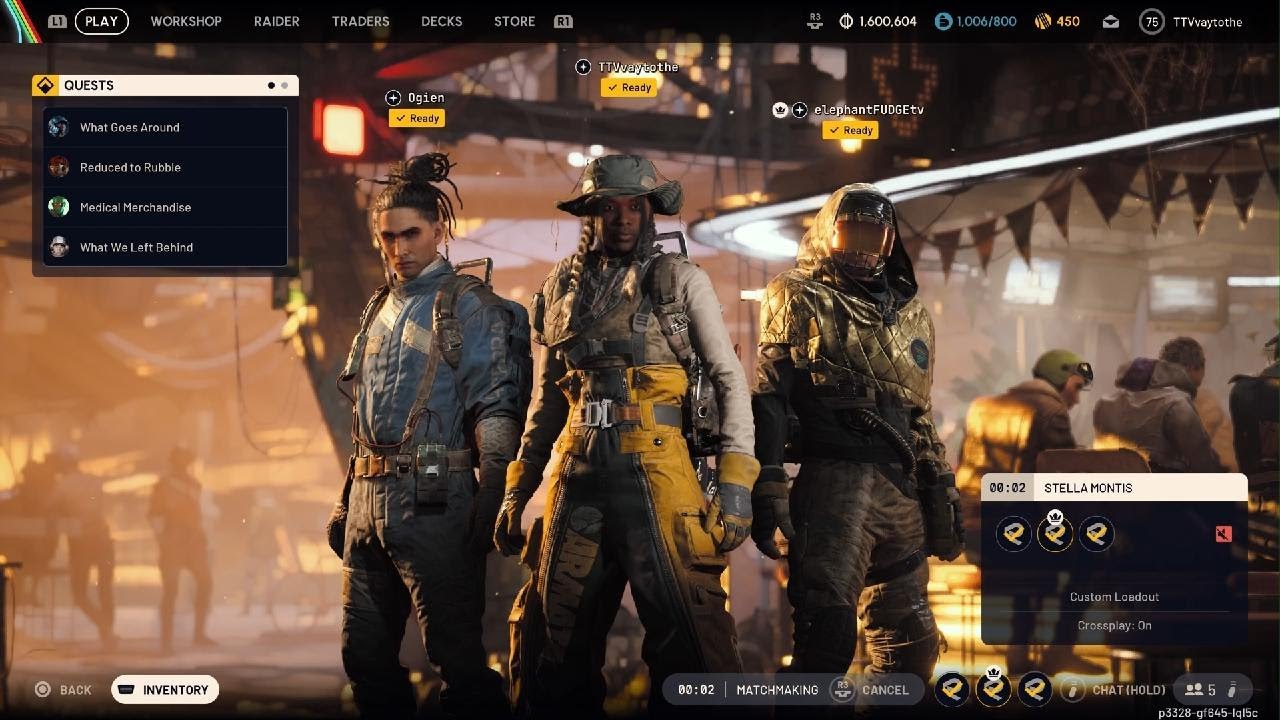Image resolution: width=1280 pixels, height=720 pixels.
Task: Toggle the red muted microphone icon
Action: (x=1223, y=534)
